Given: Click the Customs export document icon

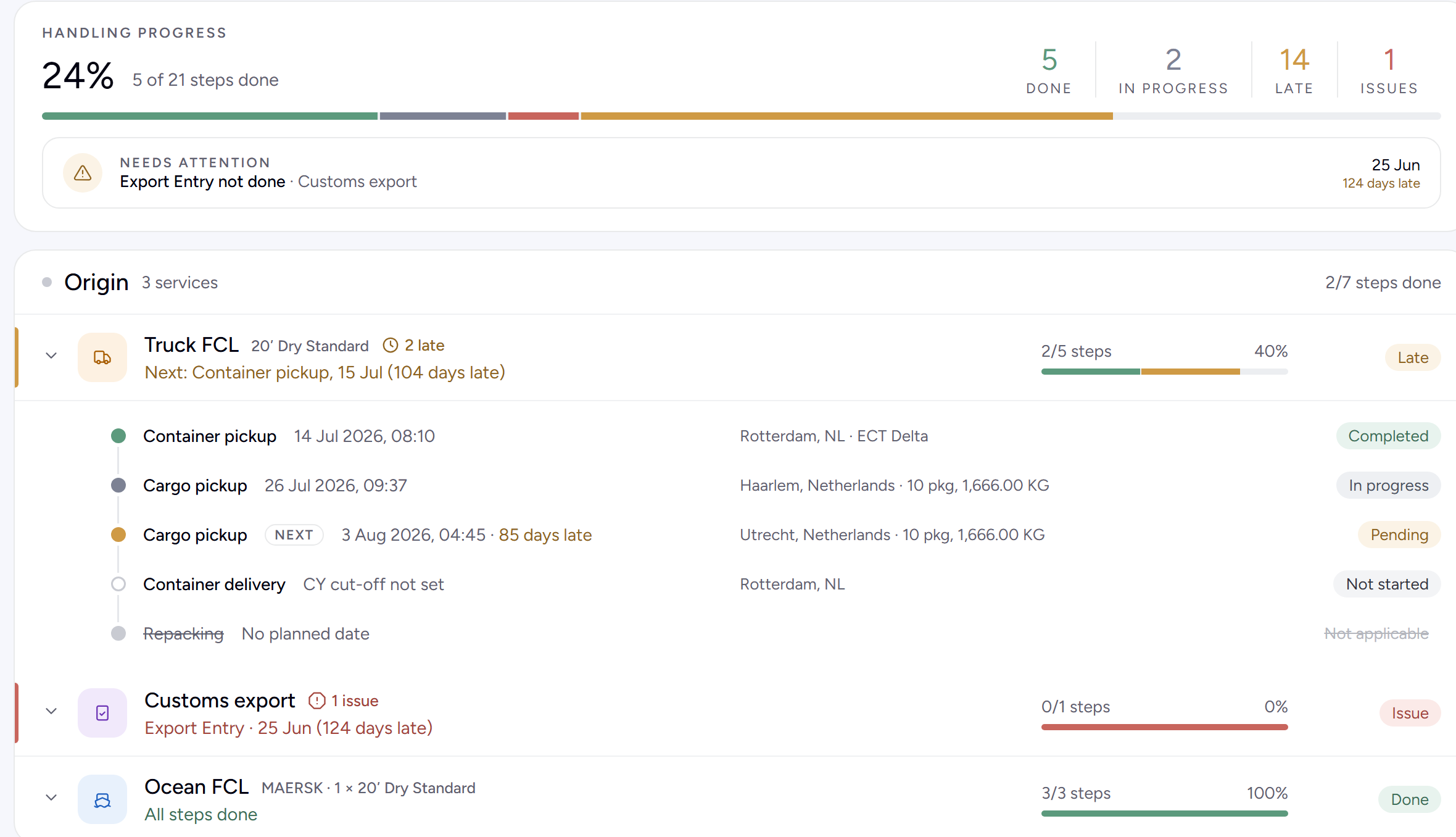Looking at the screenshot, I should pos(102,713).
